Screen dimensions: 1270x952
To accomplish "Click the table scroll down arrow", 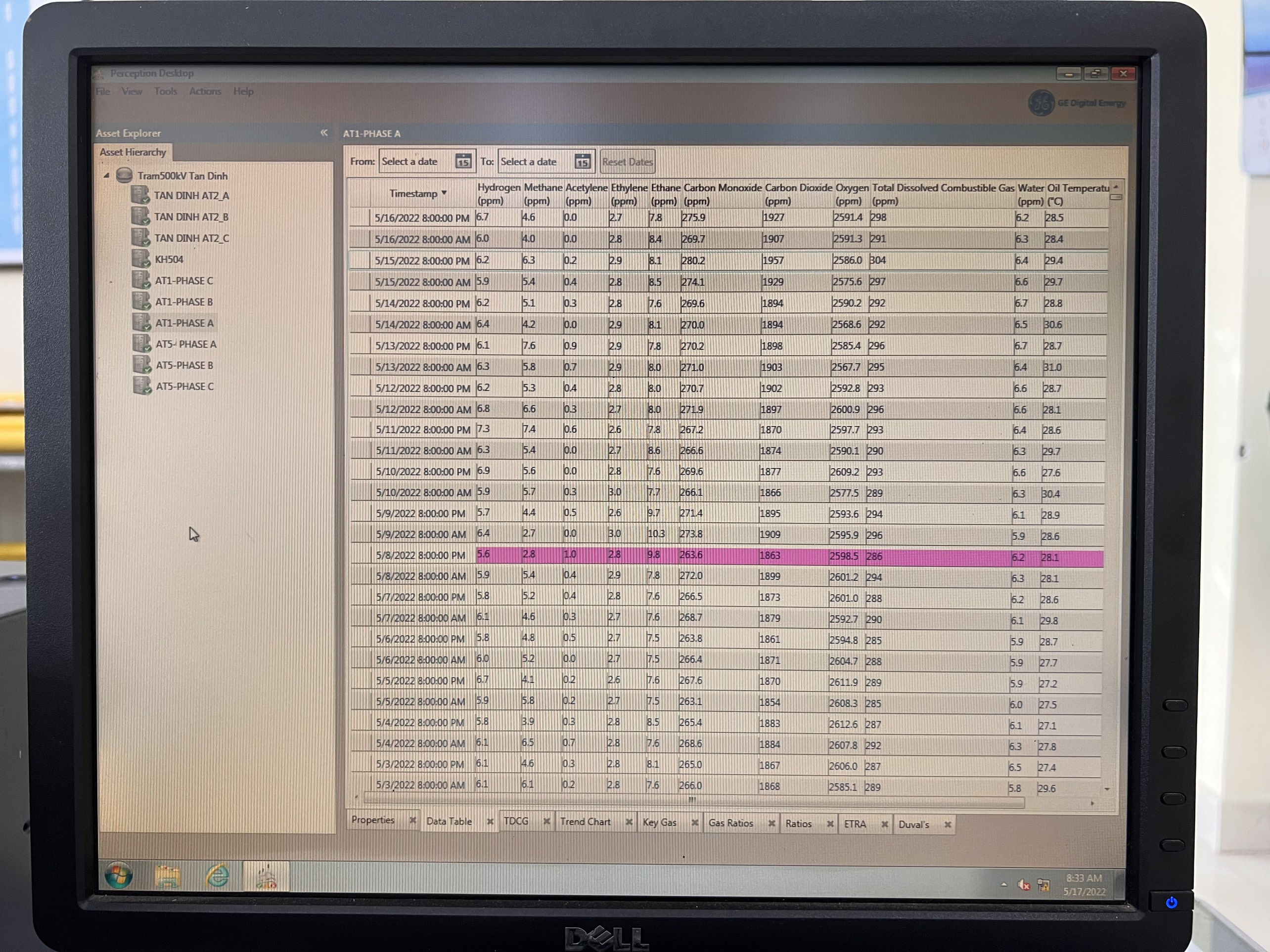I will [1107, 789].
